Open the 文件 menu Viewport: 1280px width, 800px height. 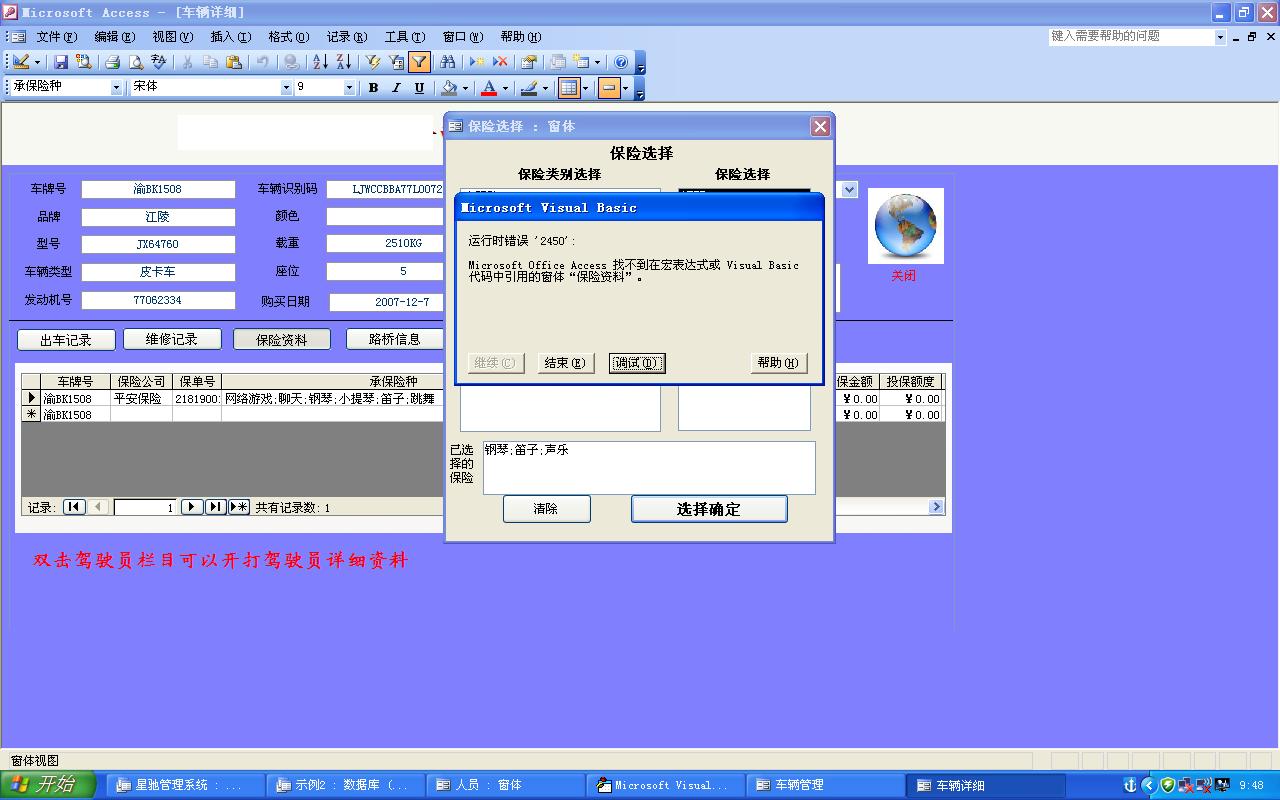(56, 37)
